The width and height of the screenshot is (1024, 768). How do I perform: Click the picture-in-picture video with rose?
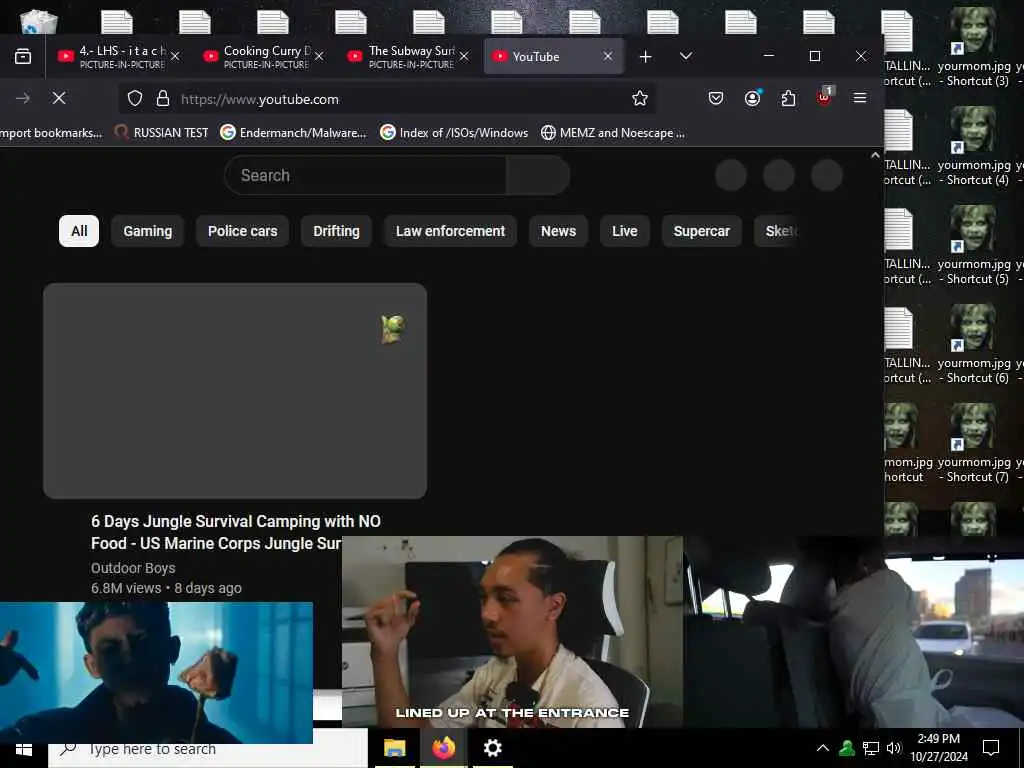tap(156, 673)
